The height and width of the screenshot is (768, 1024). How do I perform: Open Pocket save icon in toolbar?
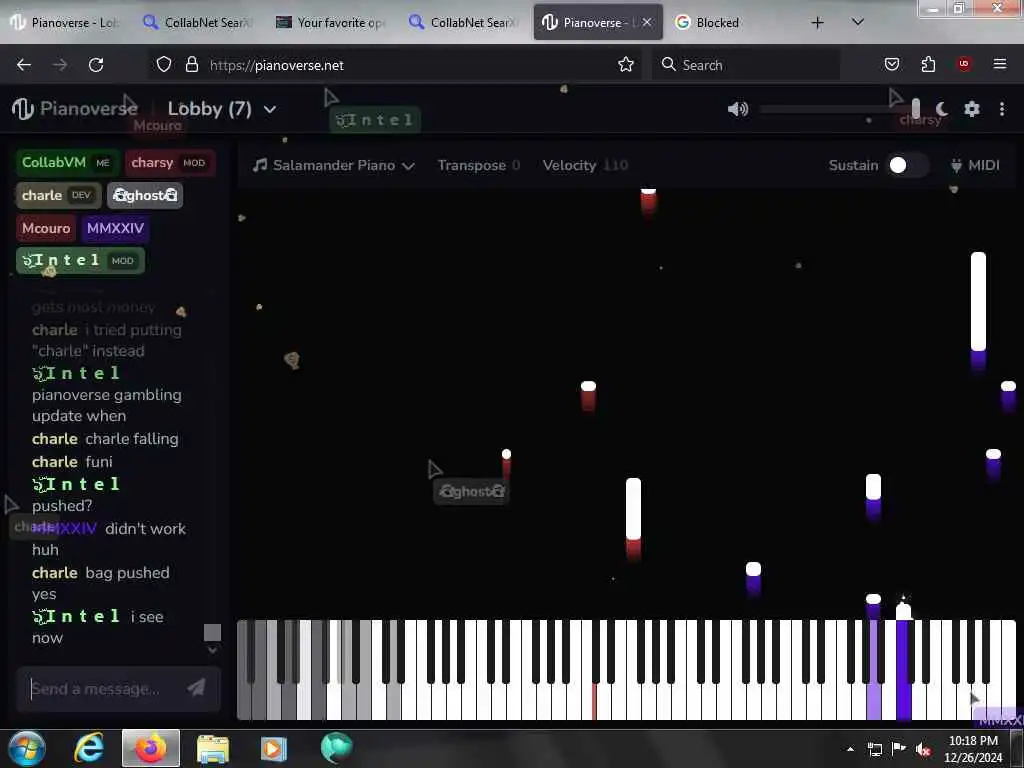(x=891, y=64)
